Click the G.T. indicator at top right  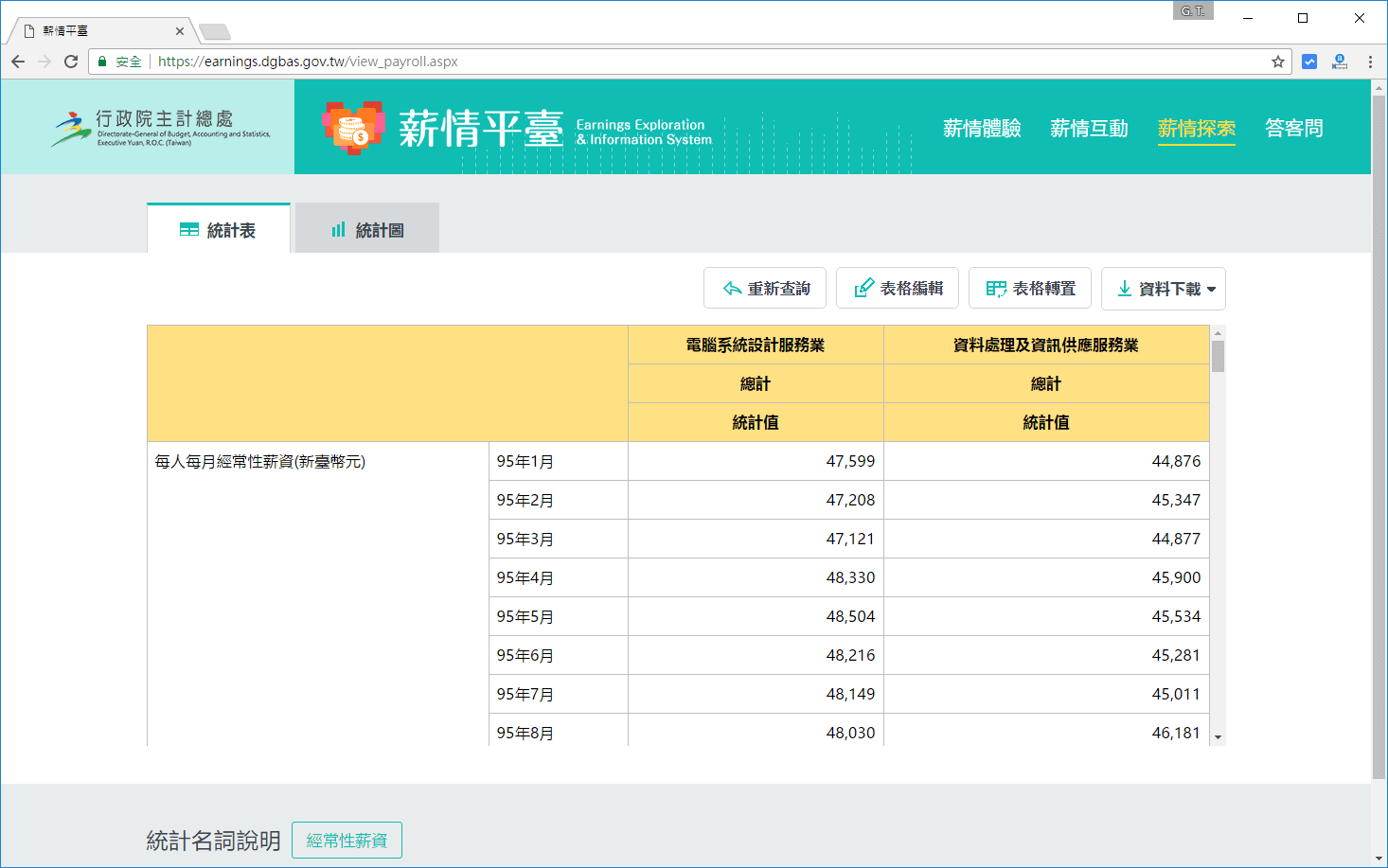1192,10
